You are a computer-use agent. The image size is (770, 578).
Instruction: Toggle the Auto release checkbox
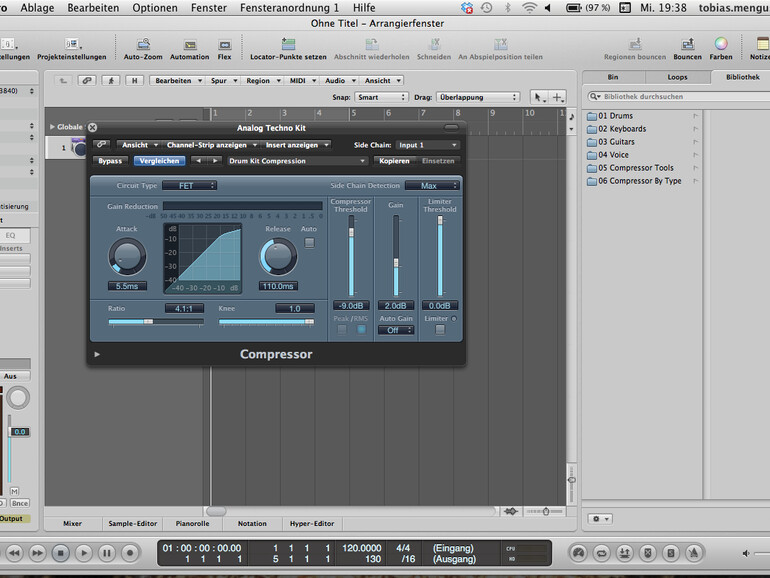tap(309, 242)
